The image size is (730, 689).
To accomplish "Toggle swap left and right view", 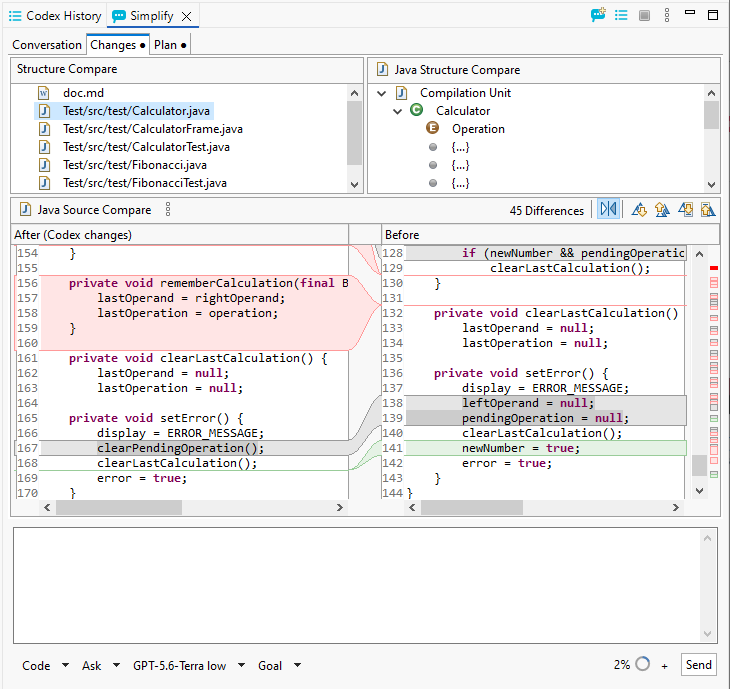I will (x=608, y=209).
